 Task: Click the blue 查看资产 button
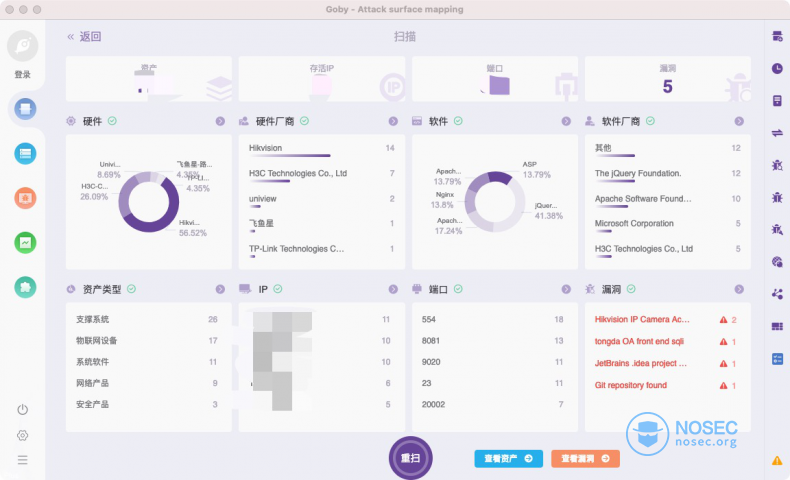[508, 458]
